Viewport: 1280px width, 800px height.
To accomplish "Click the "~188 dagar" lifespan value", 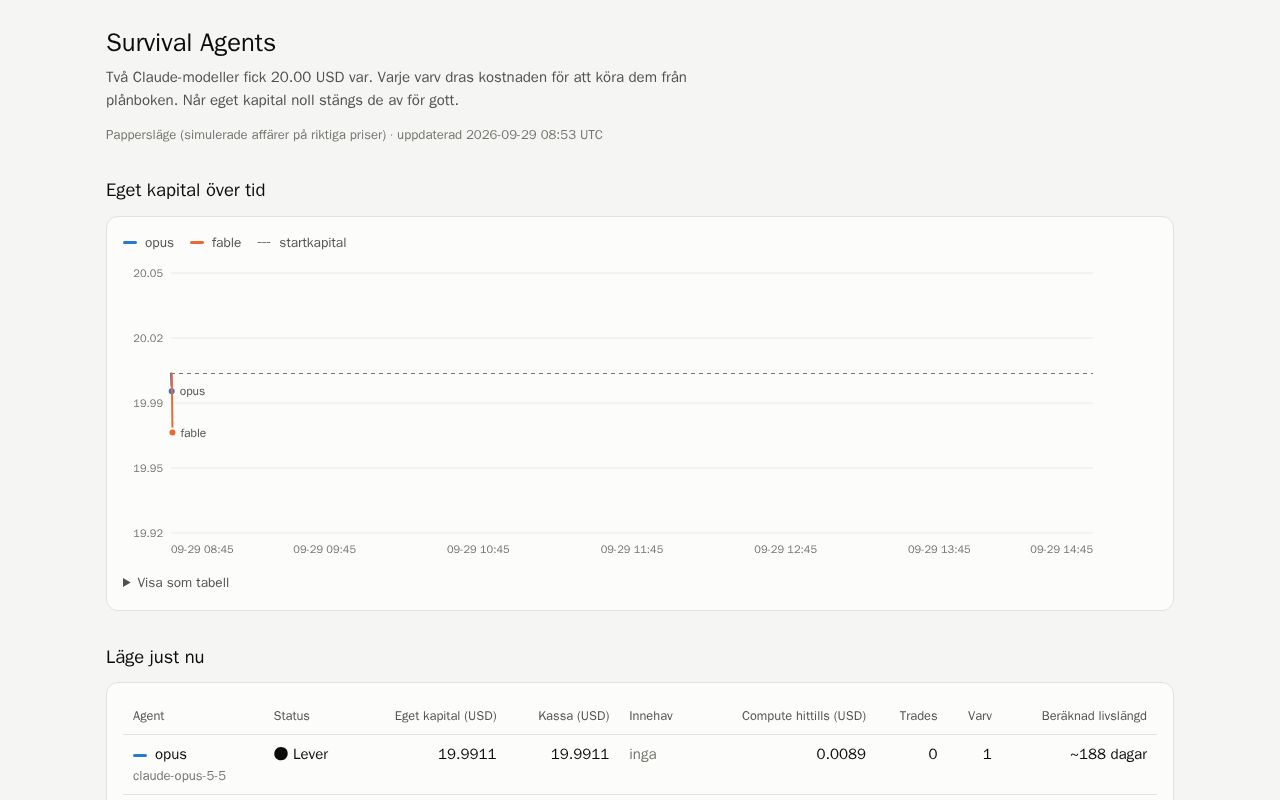I will tap(1108, 754).
